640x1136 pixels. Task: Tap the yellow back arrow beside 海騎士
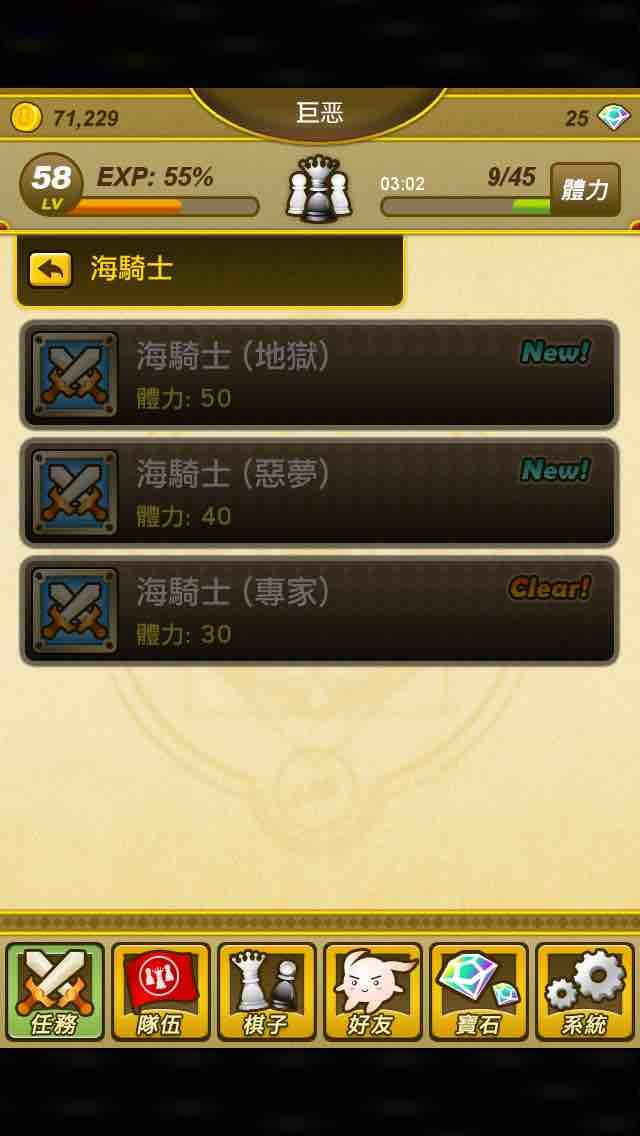point(50,270)
